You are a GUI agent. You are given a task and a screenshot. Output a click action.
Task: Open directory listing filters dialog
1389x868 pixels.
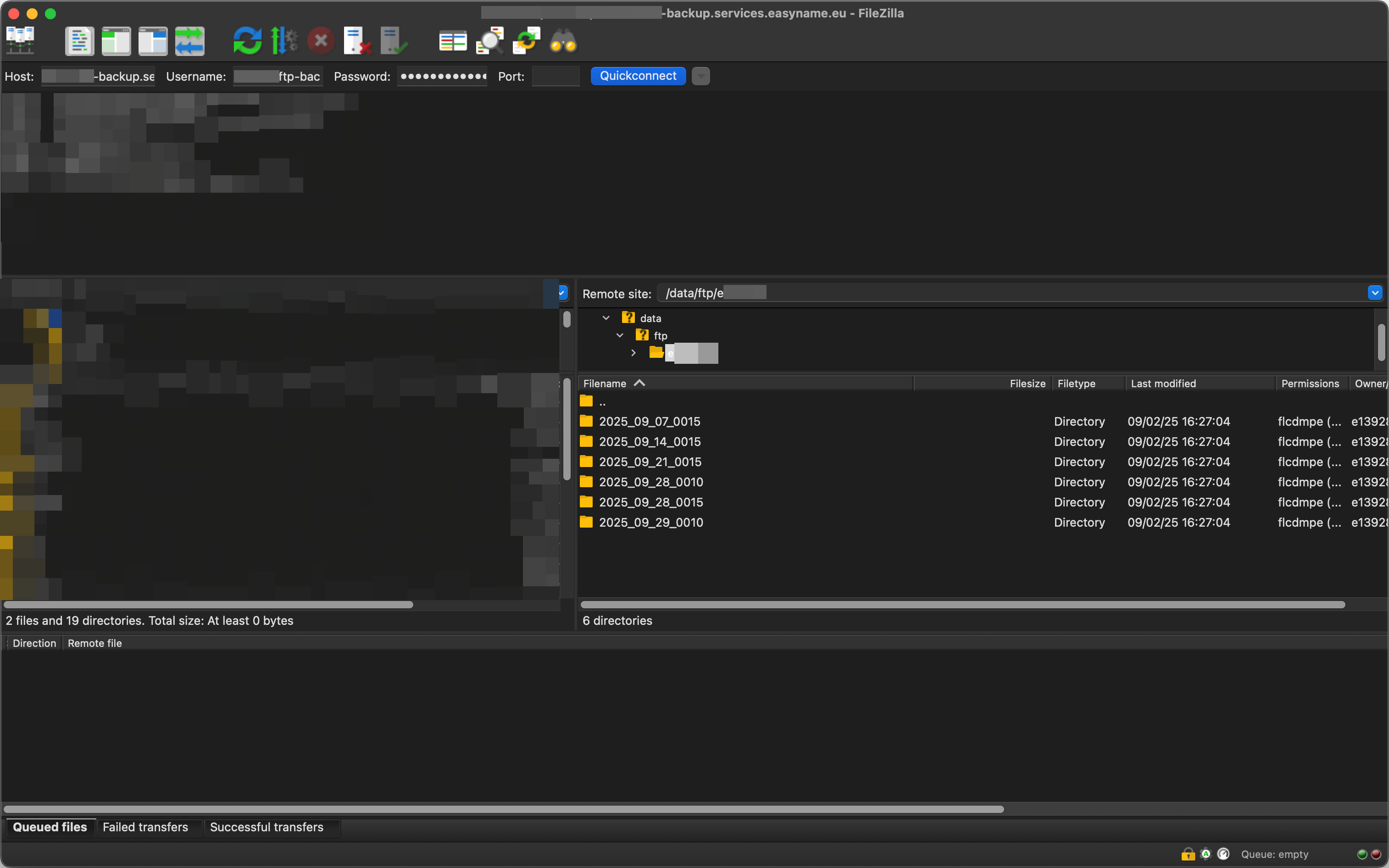(452, 41)
